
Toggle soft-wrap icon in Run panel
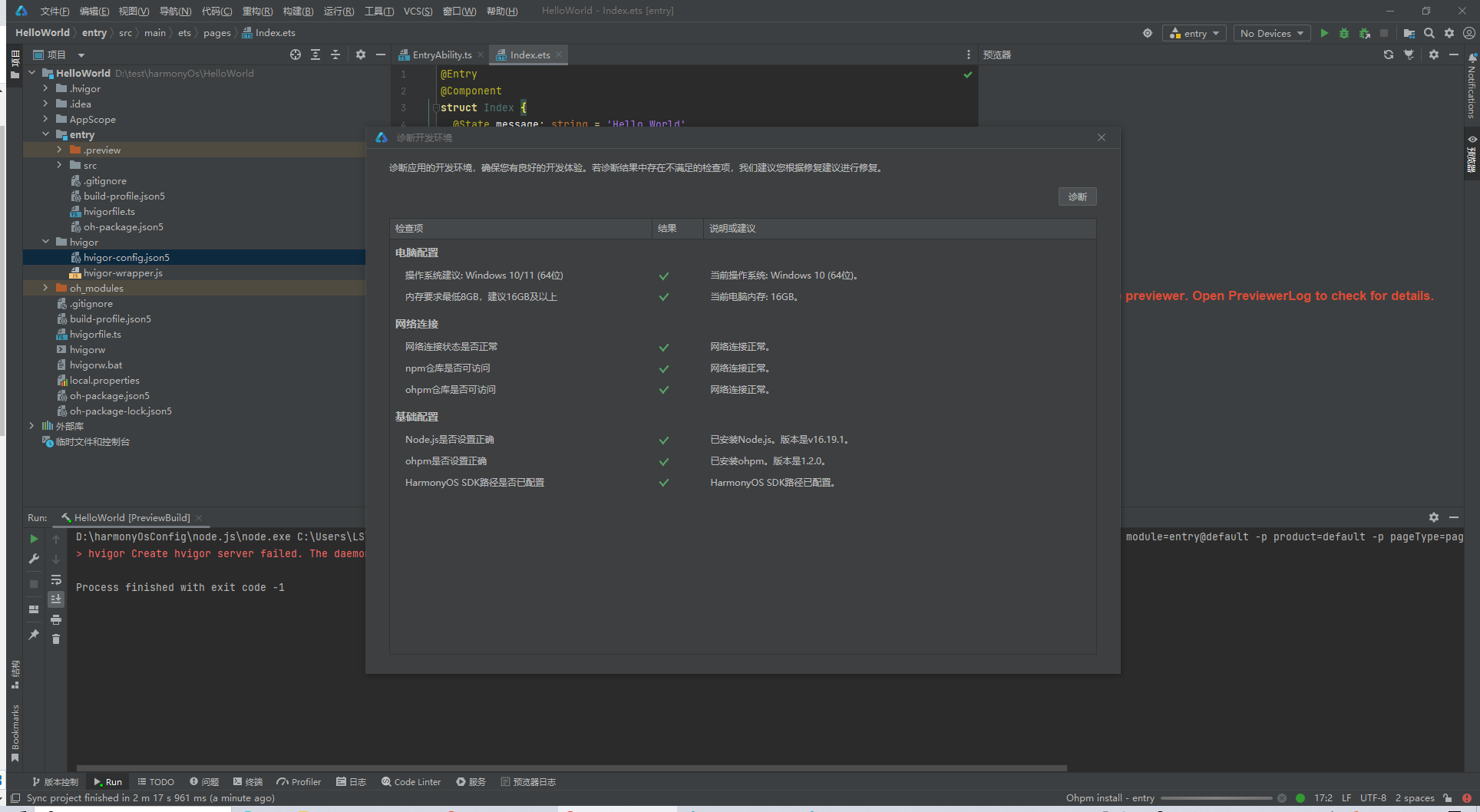pyautogui.click(x=56, y=579)
